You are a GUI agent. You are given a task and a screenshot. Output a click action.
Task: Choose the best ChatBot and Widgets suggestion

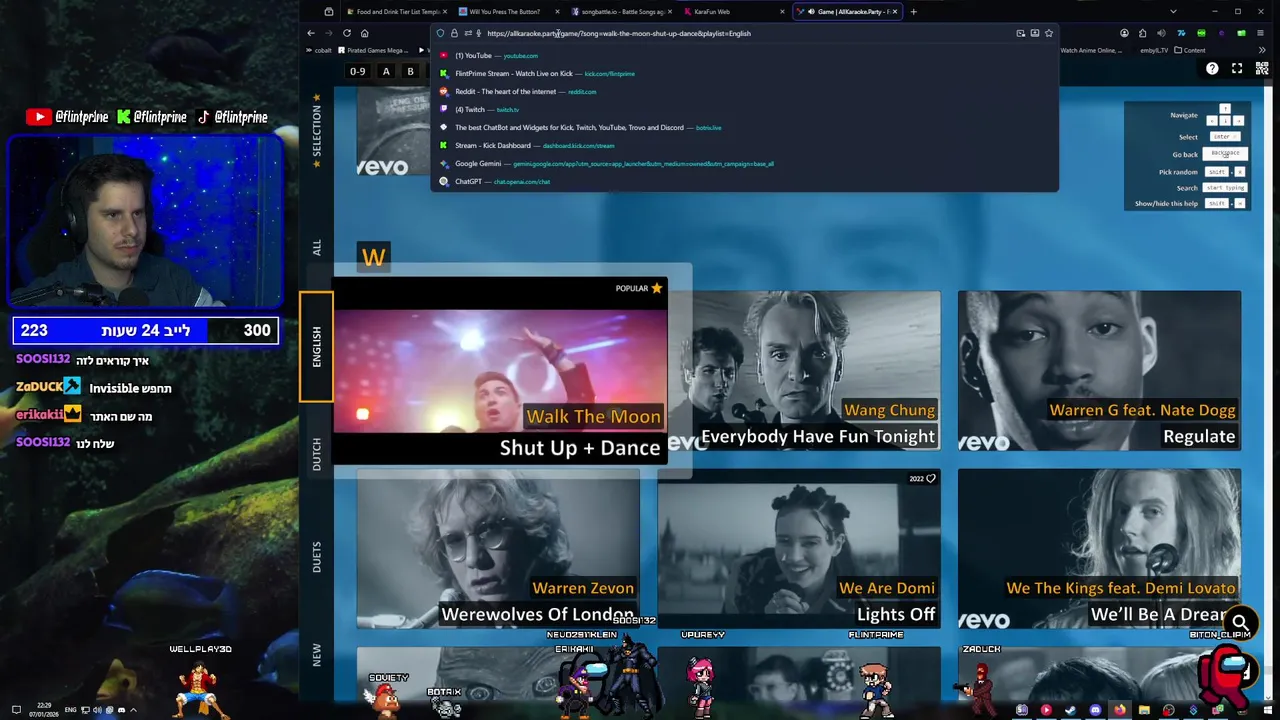(x=745, y=127)
